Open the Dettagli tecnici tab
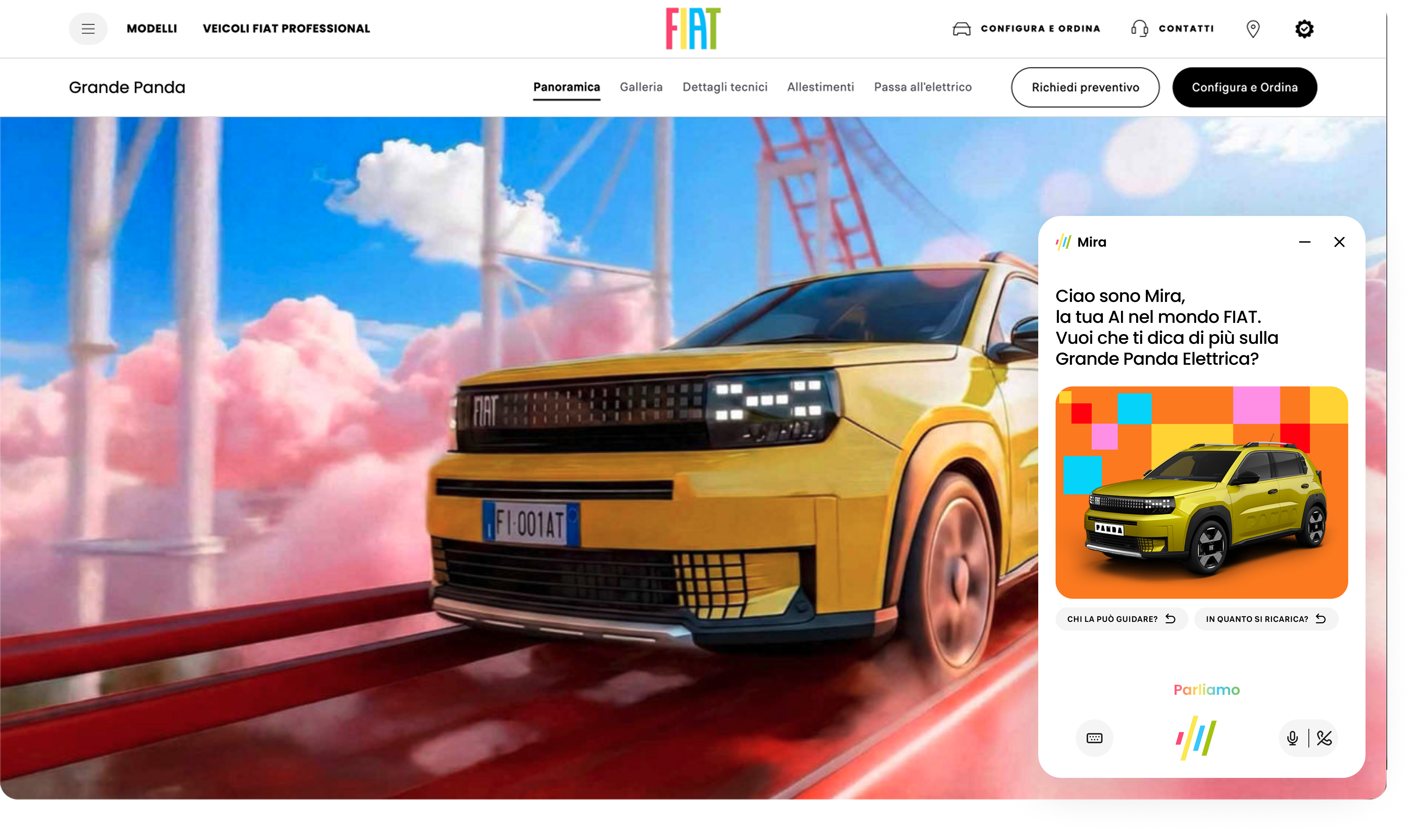The width and height of the screenshot is (1419, 840). pos(725,87)
